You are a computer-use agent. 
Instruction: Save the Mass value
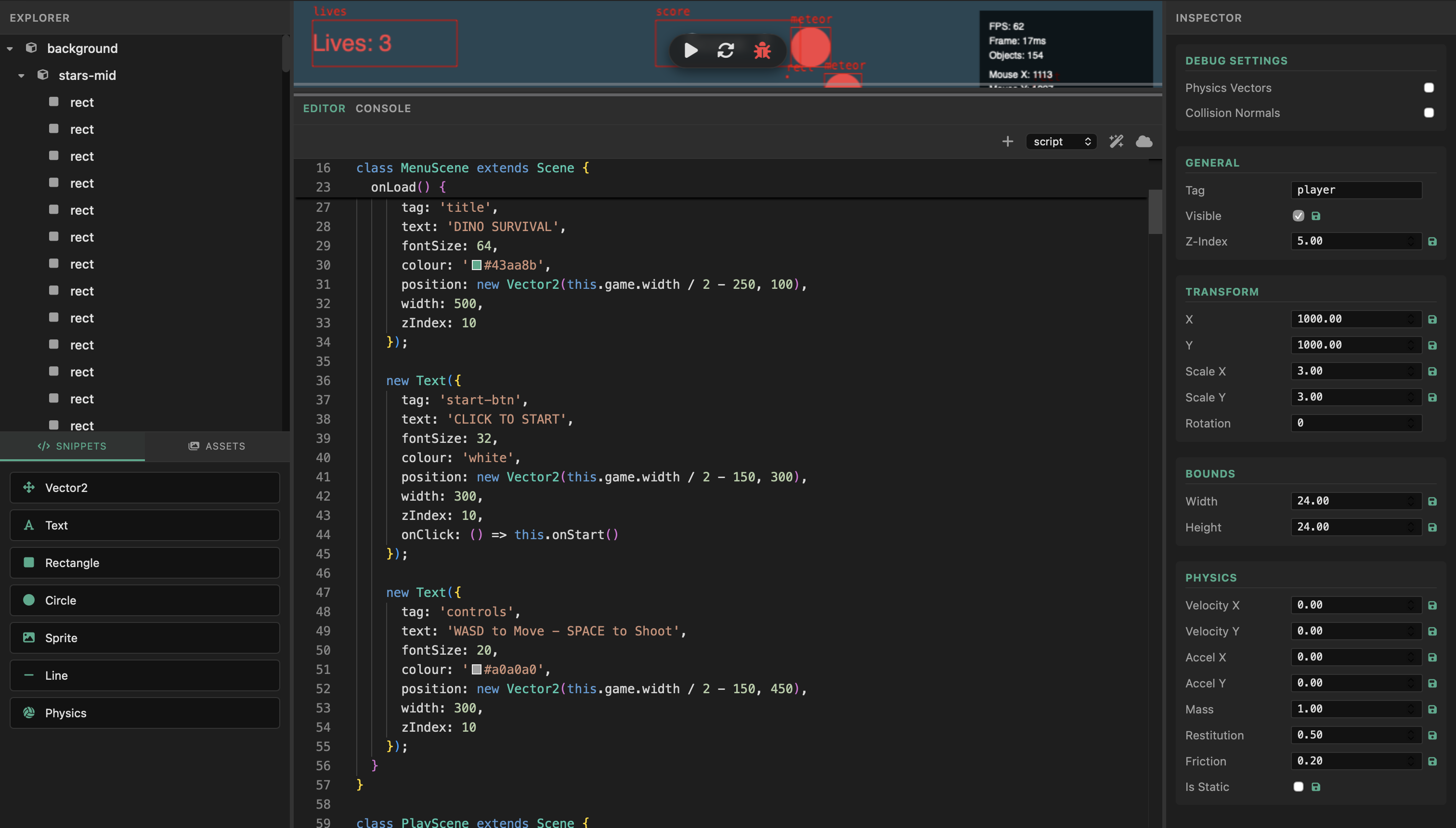pyautogui.click(x=1432, y=709)
